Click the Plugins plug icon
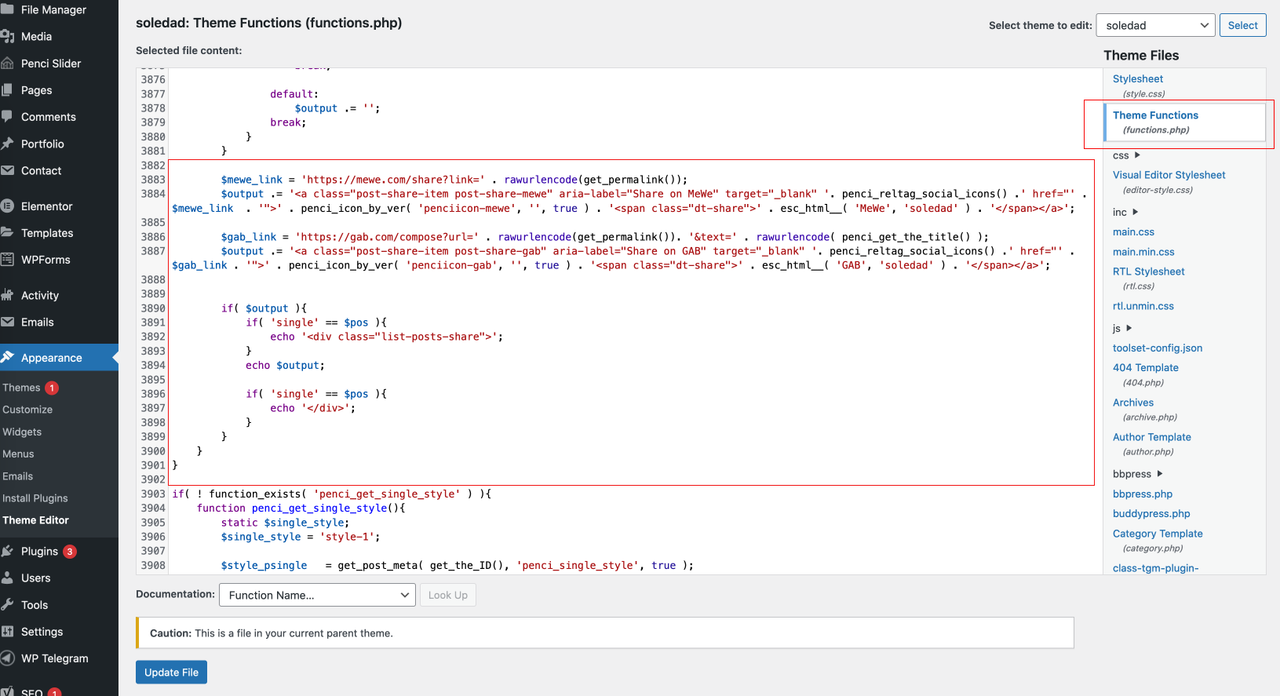 click(x=8, y=551)
